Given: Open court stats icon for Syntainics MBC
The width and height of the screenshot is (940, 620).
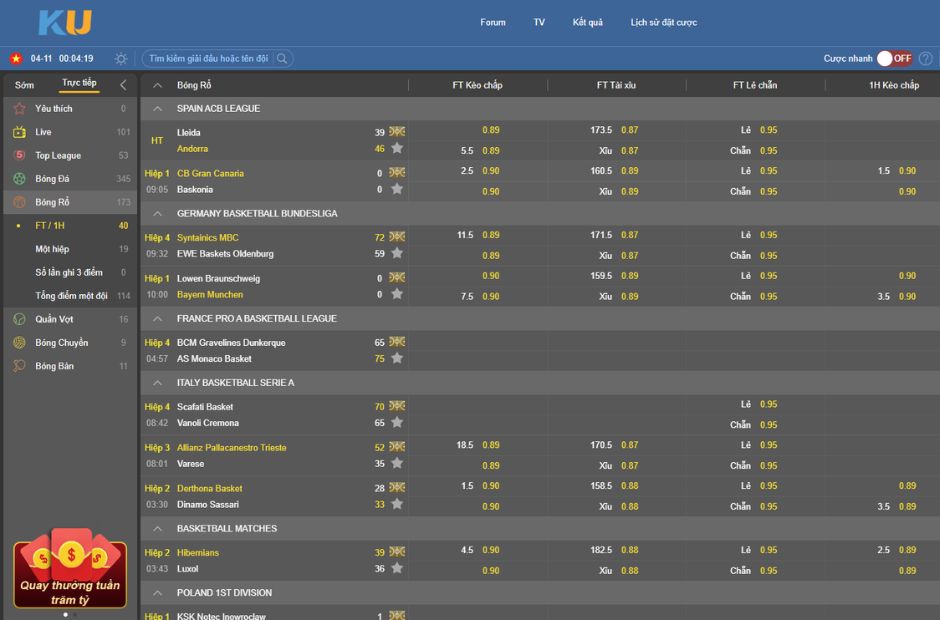Looking at the screenshot, I should click(397, 236).
